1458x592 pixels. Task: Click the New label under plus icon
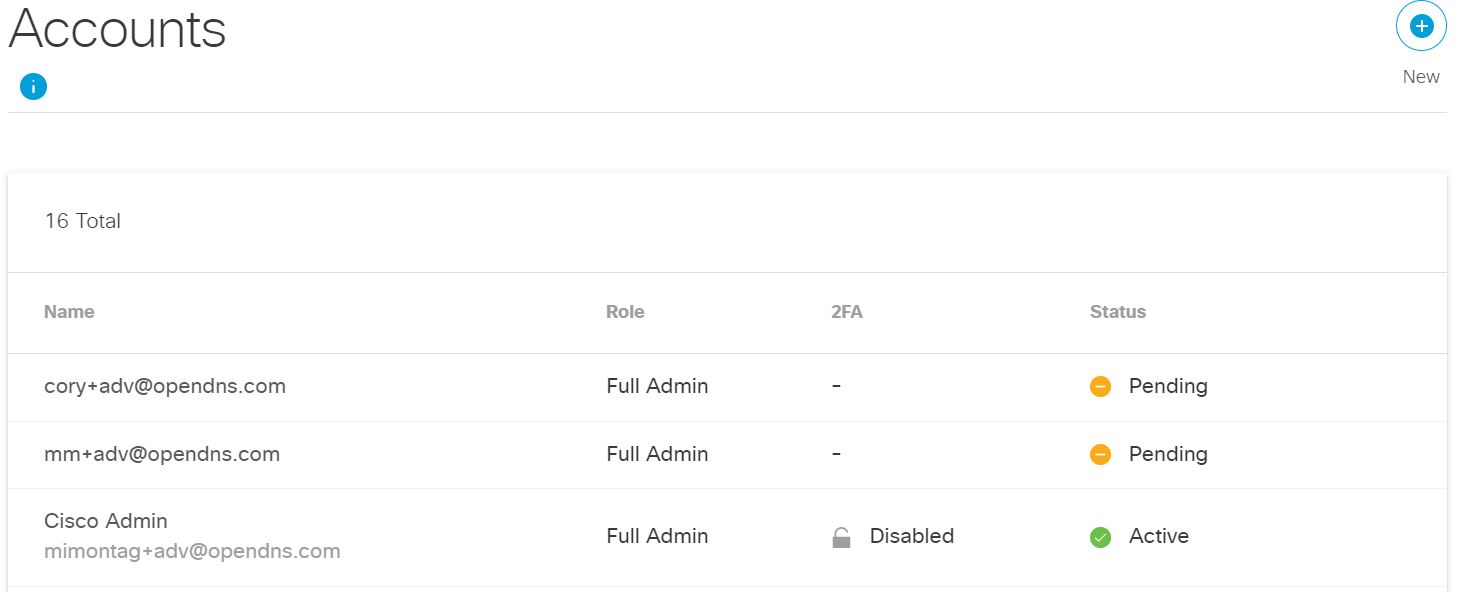click(1421, 77)
